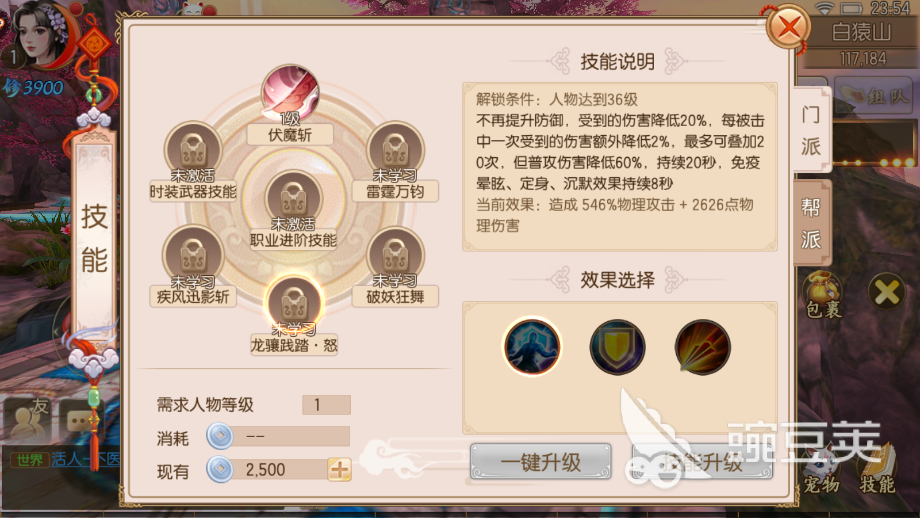Choose the red arrows effect option
The width and height of the screenshot is (920, 518).
coord(702,347)
